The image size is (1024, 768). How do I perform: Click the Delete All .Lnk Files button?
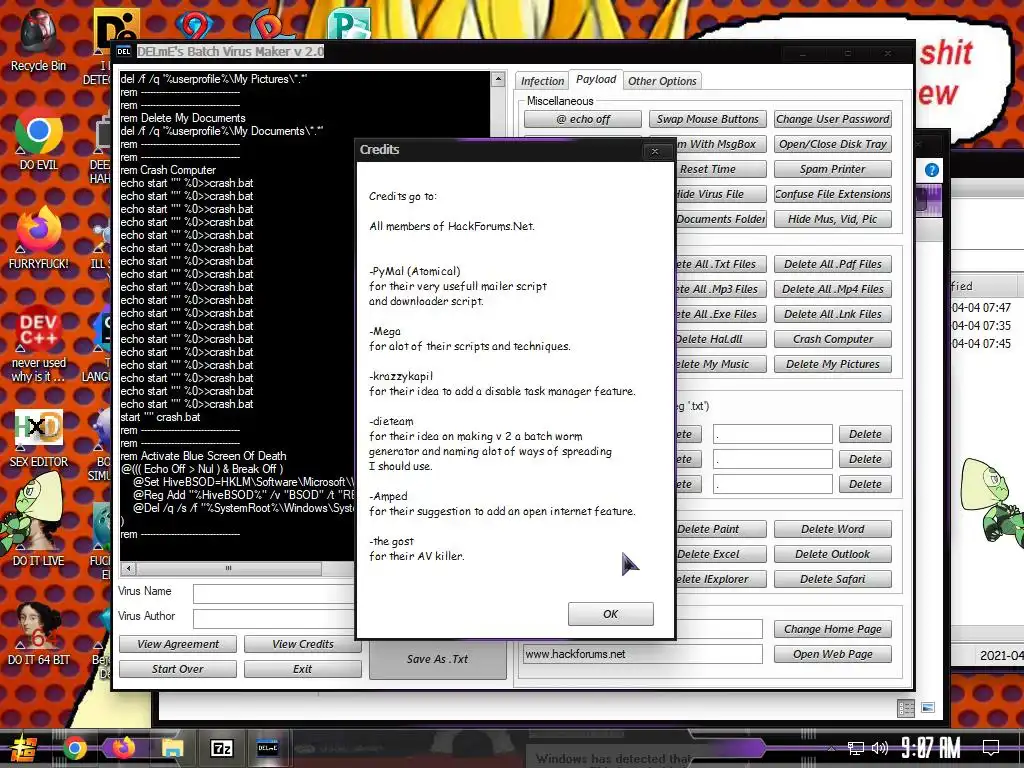833,314
